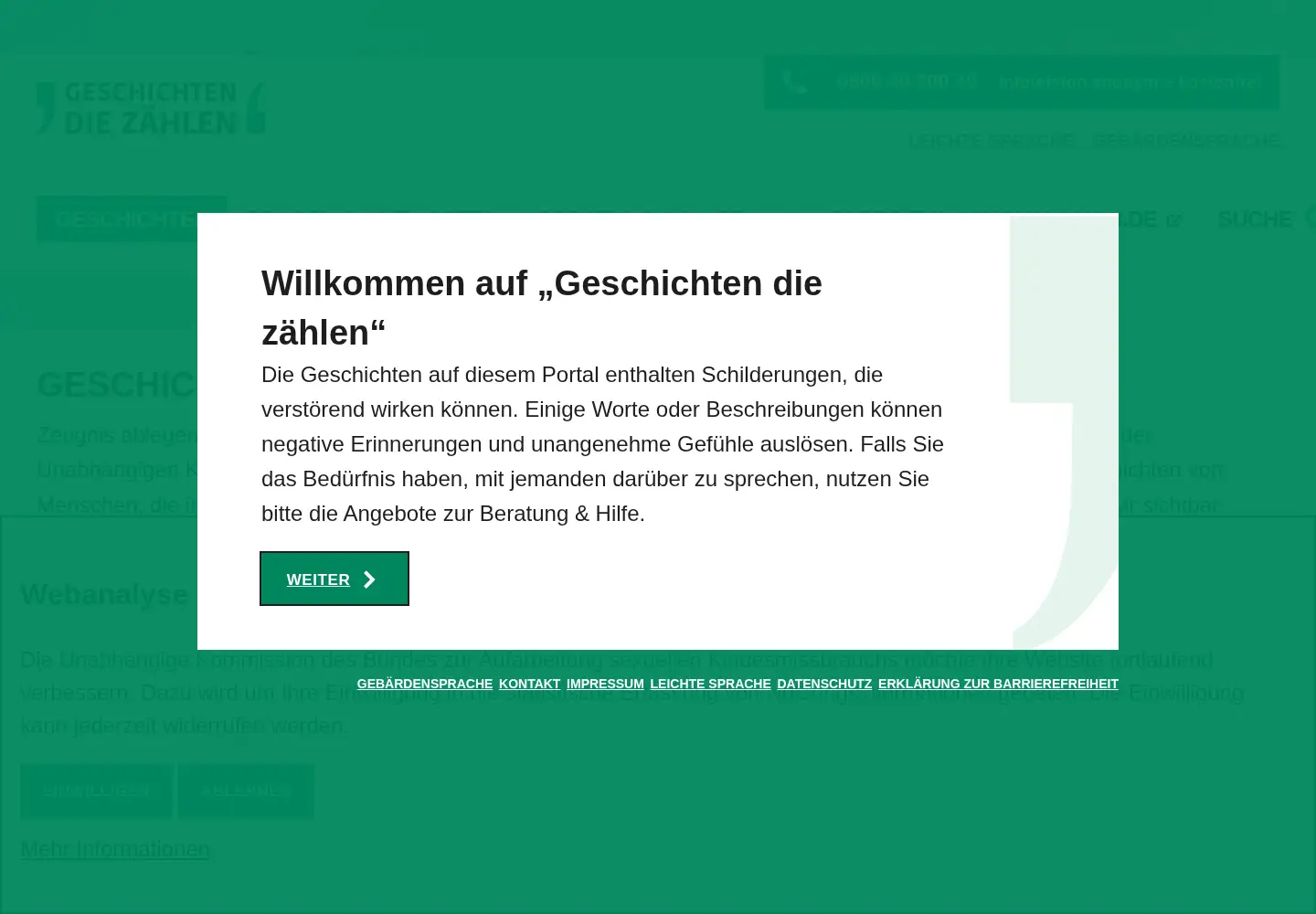Open the Datenschutz link
Image resolution: width=1316 pixels, height=914 pixels.
pyautogui.click(x=824, y=684)
